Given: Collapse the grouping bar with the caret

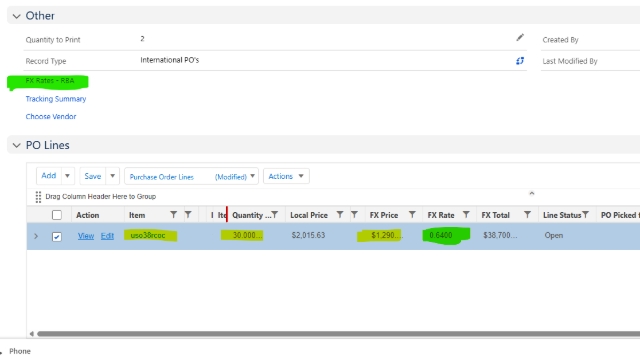Looking at the screenshot, I should click(x=531, y=193).
